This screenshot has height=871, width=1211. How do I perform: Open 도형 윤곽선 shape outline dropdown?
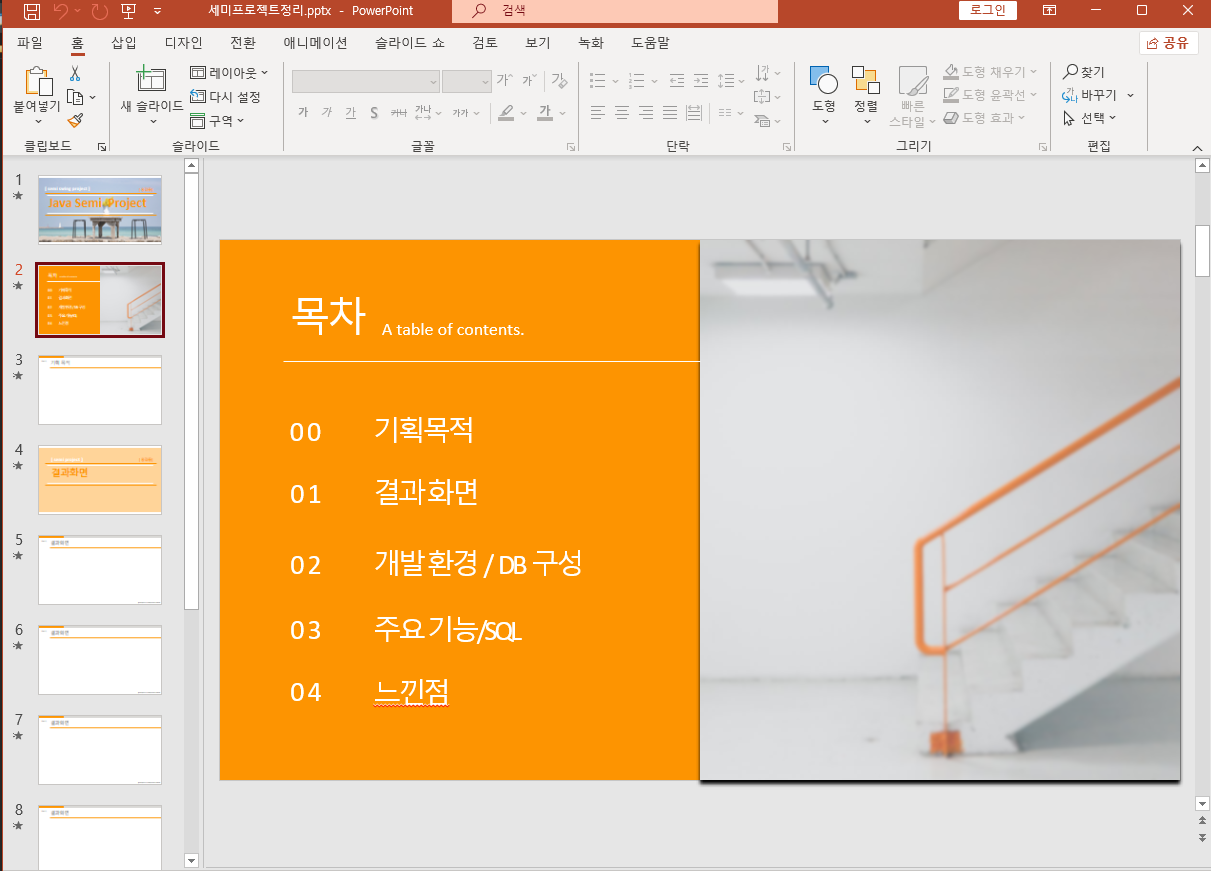coord(990,95)
